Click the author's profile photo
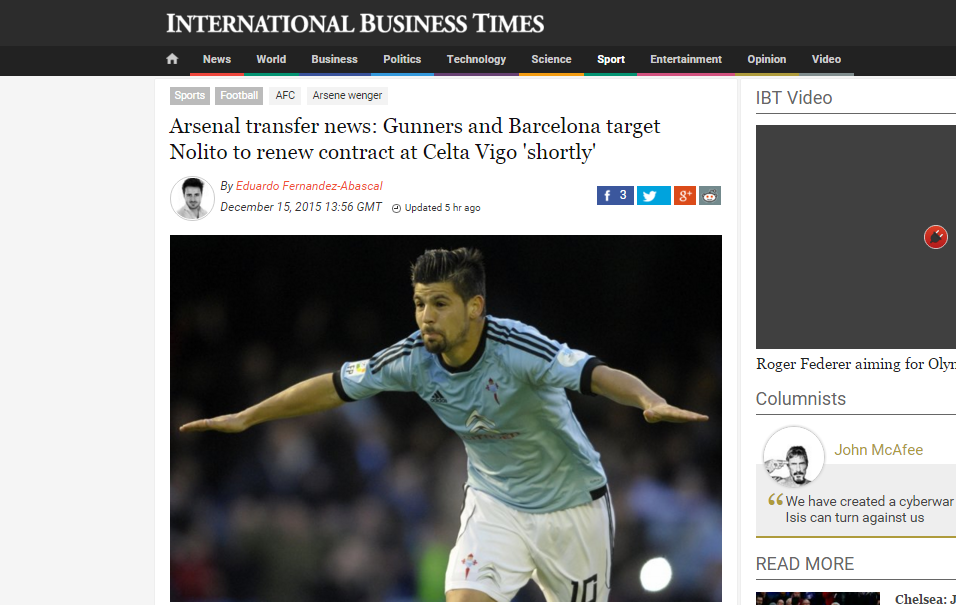Image resolution: width=956 pixels, height=605 pixels. [x=192, y=198]
